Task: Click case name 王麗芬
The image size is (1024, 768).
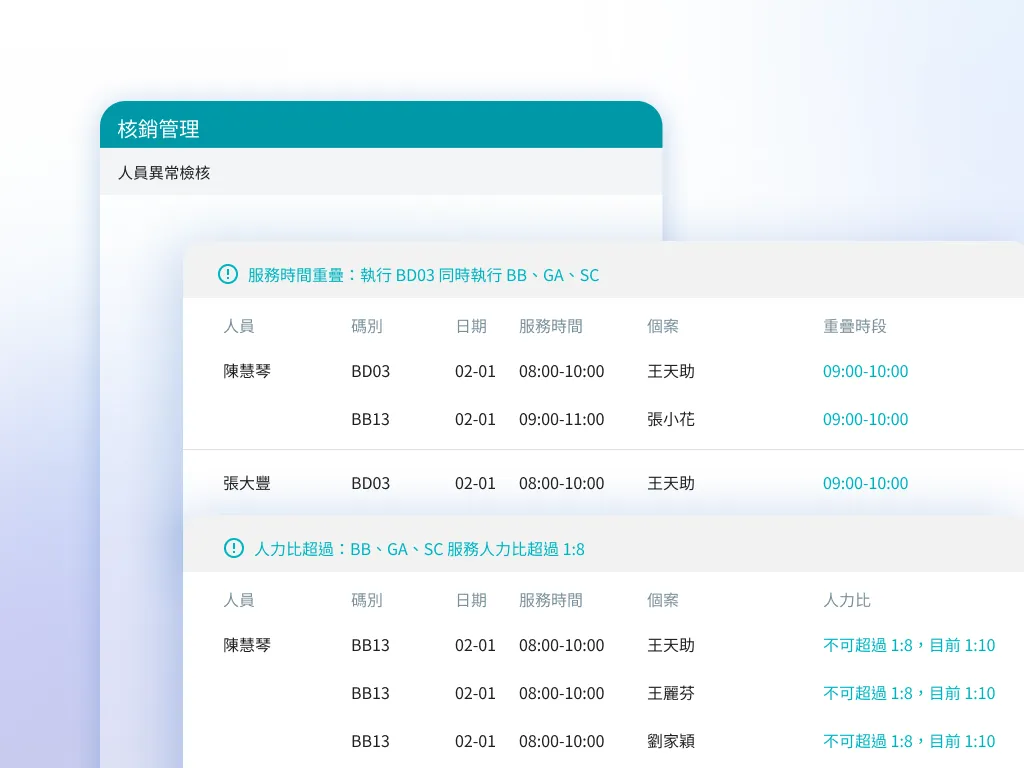Action: tap(671, 693)
